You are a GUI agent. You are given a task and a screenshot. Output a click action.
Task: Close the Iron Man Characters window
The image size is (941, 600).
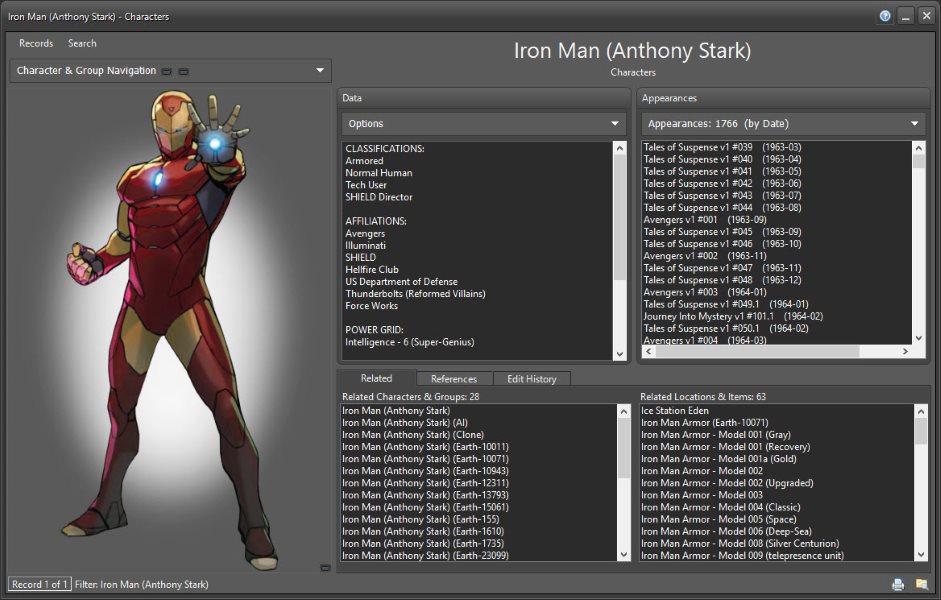pyautogui.click(x=927, y=17)
